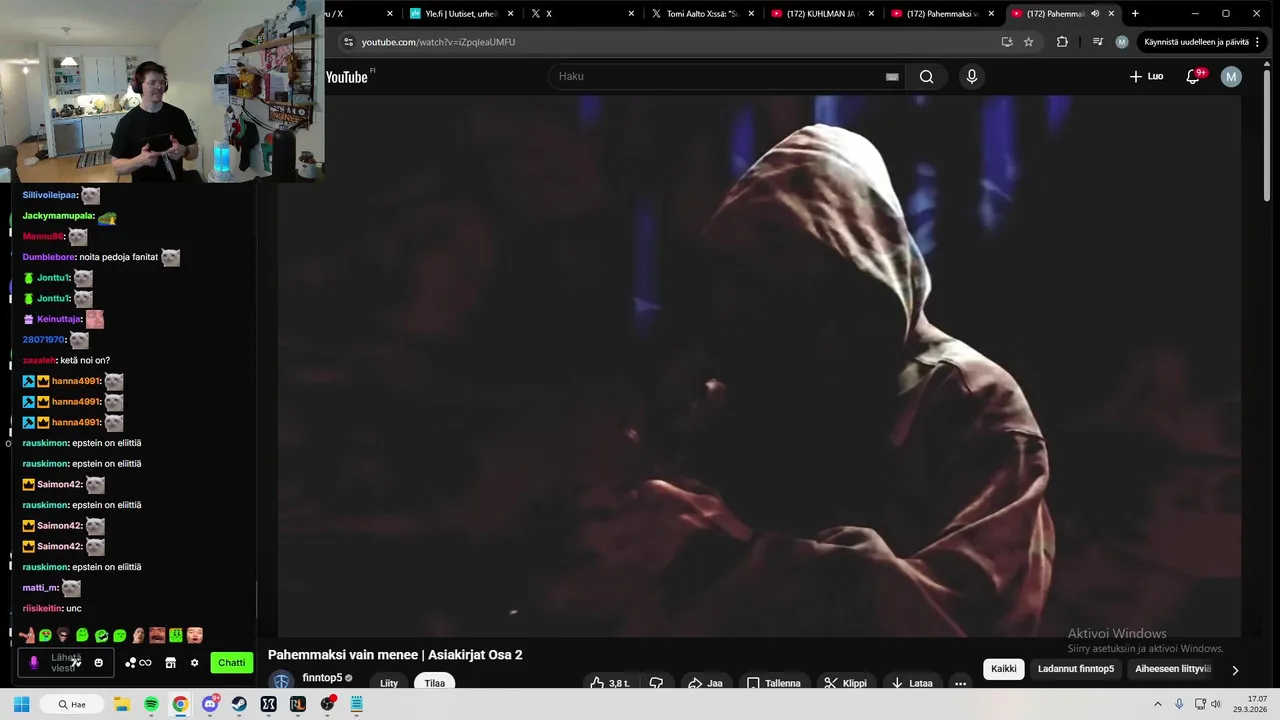
Task: Open the emote picker smiley in the chat
Action: (x=98, y=662)
